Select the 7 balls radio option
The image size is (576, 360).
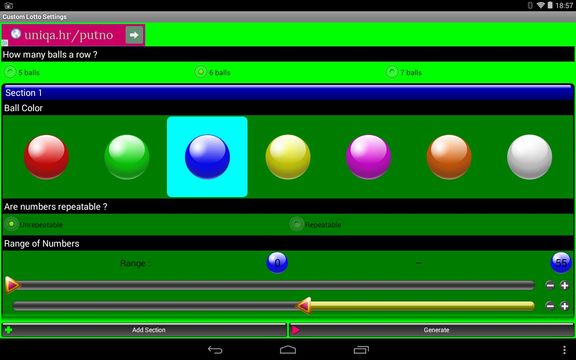click(404, 72)
